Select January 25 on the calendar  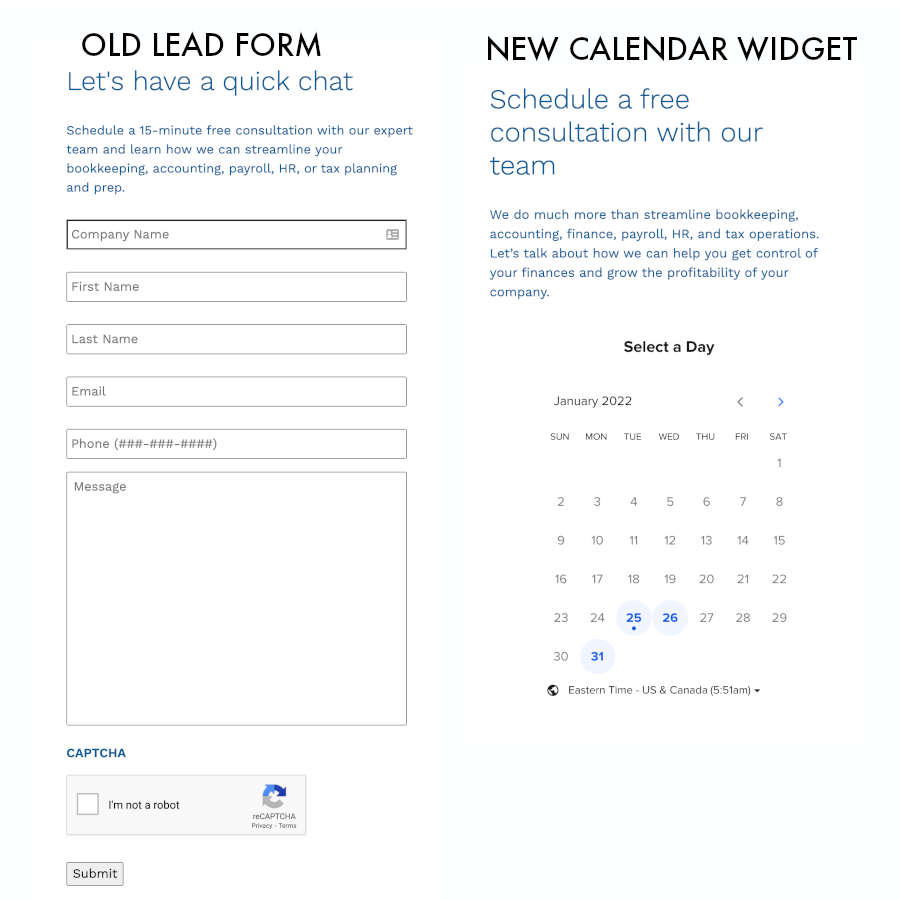[x=634, y=618]
